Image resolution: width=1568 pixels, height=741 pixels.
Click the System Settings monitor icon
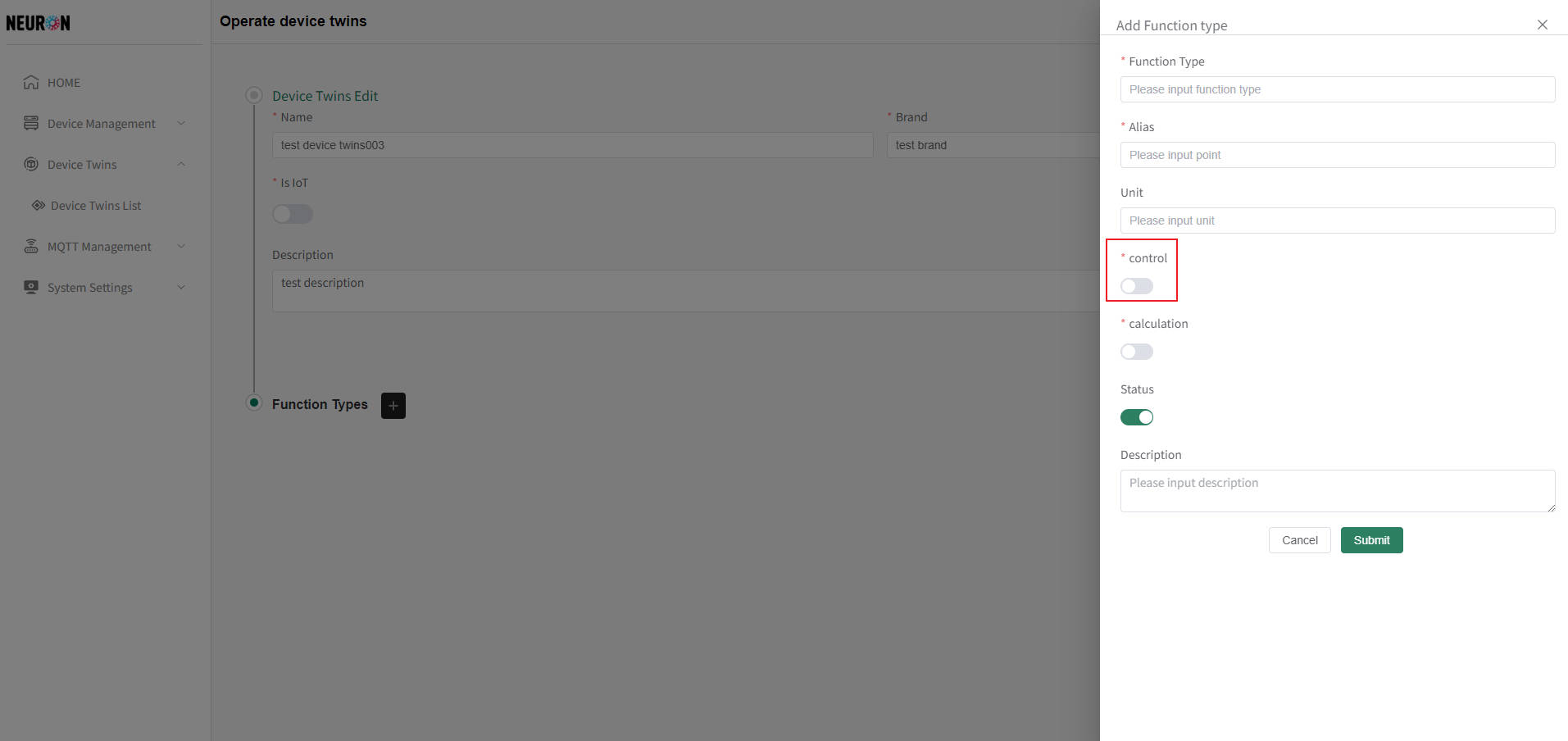(x=31, y=287)
